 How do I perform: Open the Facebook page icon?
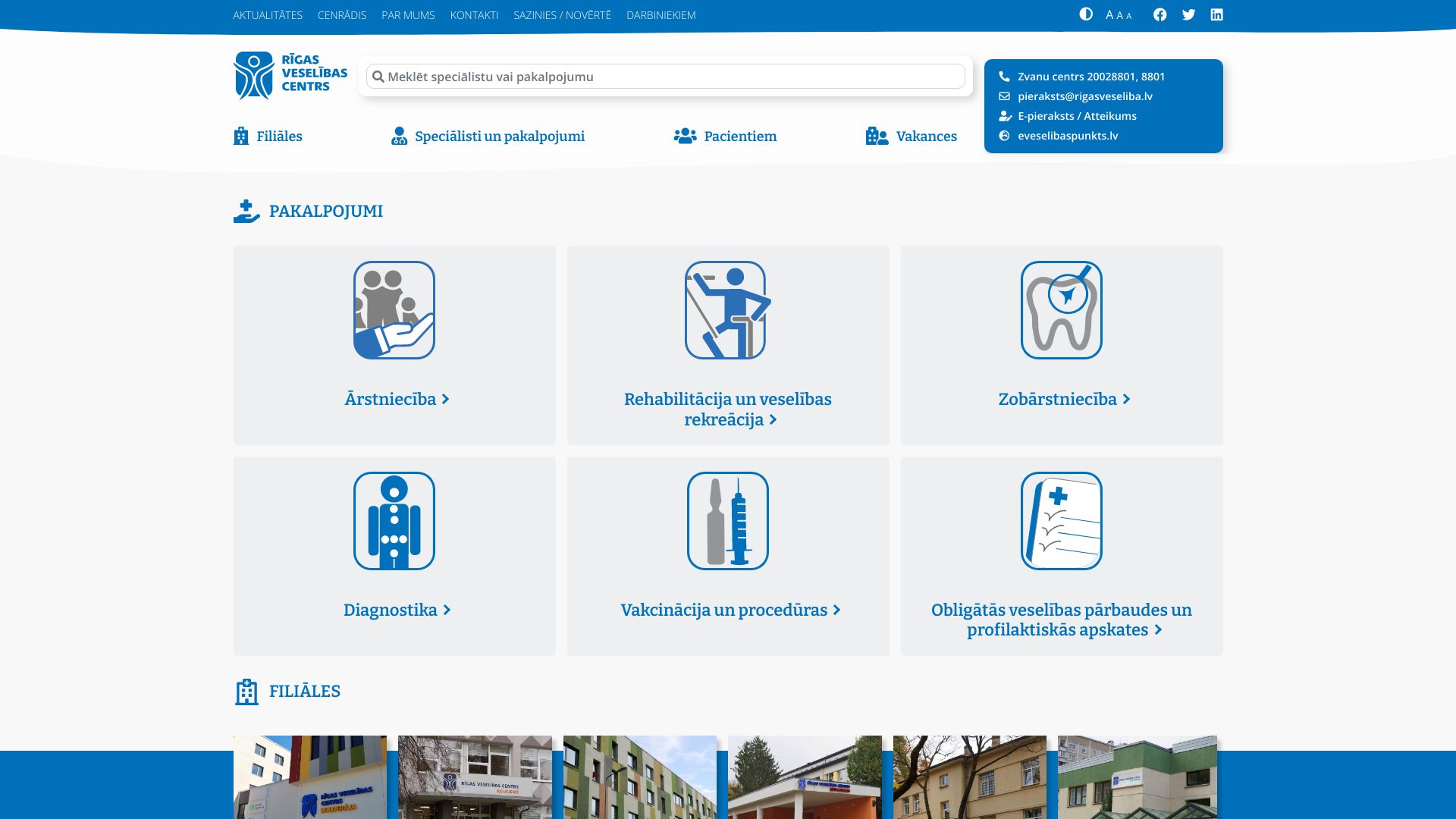coord(1160,14)
